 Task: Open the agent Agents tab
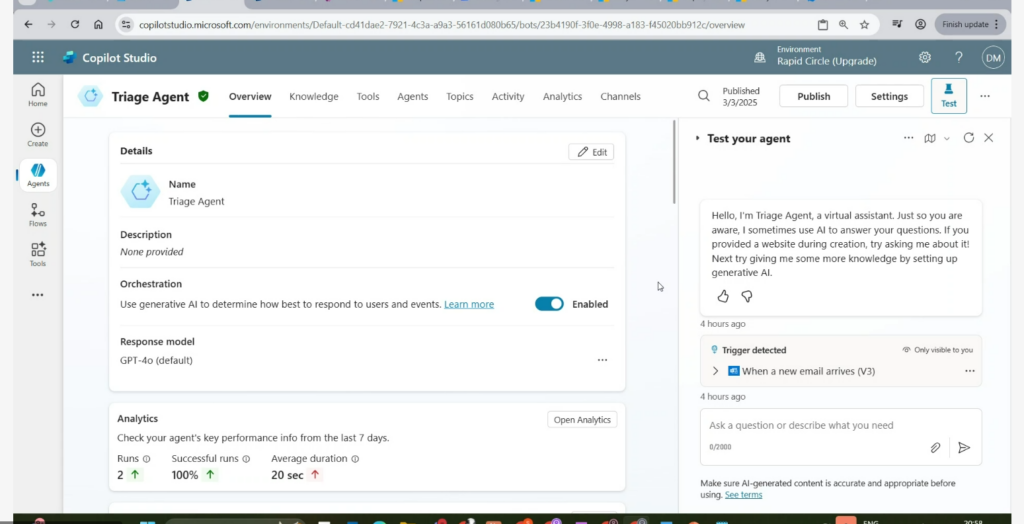(413, 96)
